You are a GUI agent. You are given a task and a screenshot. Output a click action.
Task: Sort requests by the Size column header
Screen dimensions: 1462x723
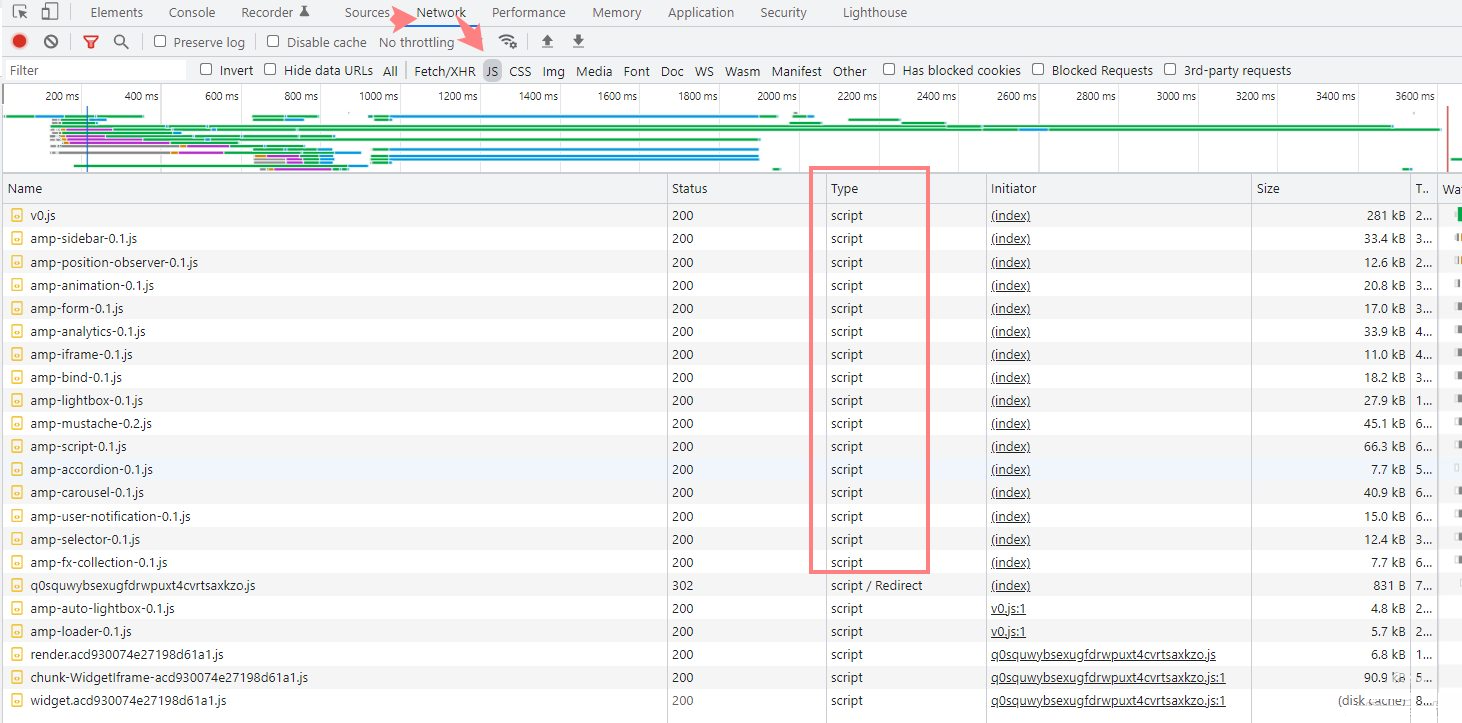[1268, 188]
